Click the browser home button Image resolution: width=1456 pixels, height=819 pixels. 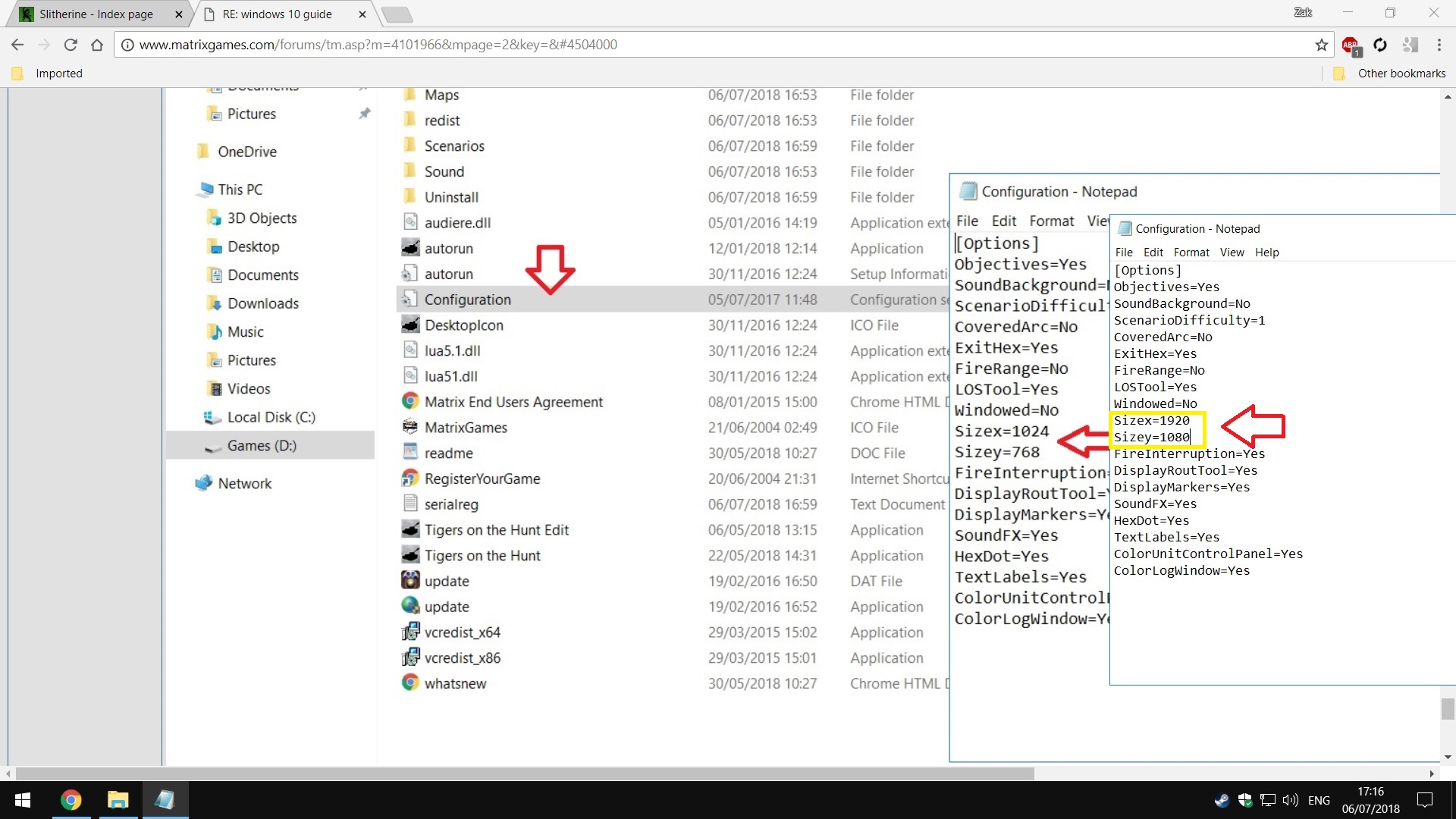[97, 45]
